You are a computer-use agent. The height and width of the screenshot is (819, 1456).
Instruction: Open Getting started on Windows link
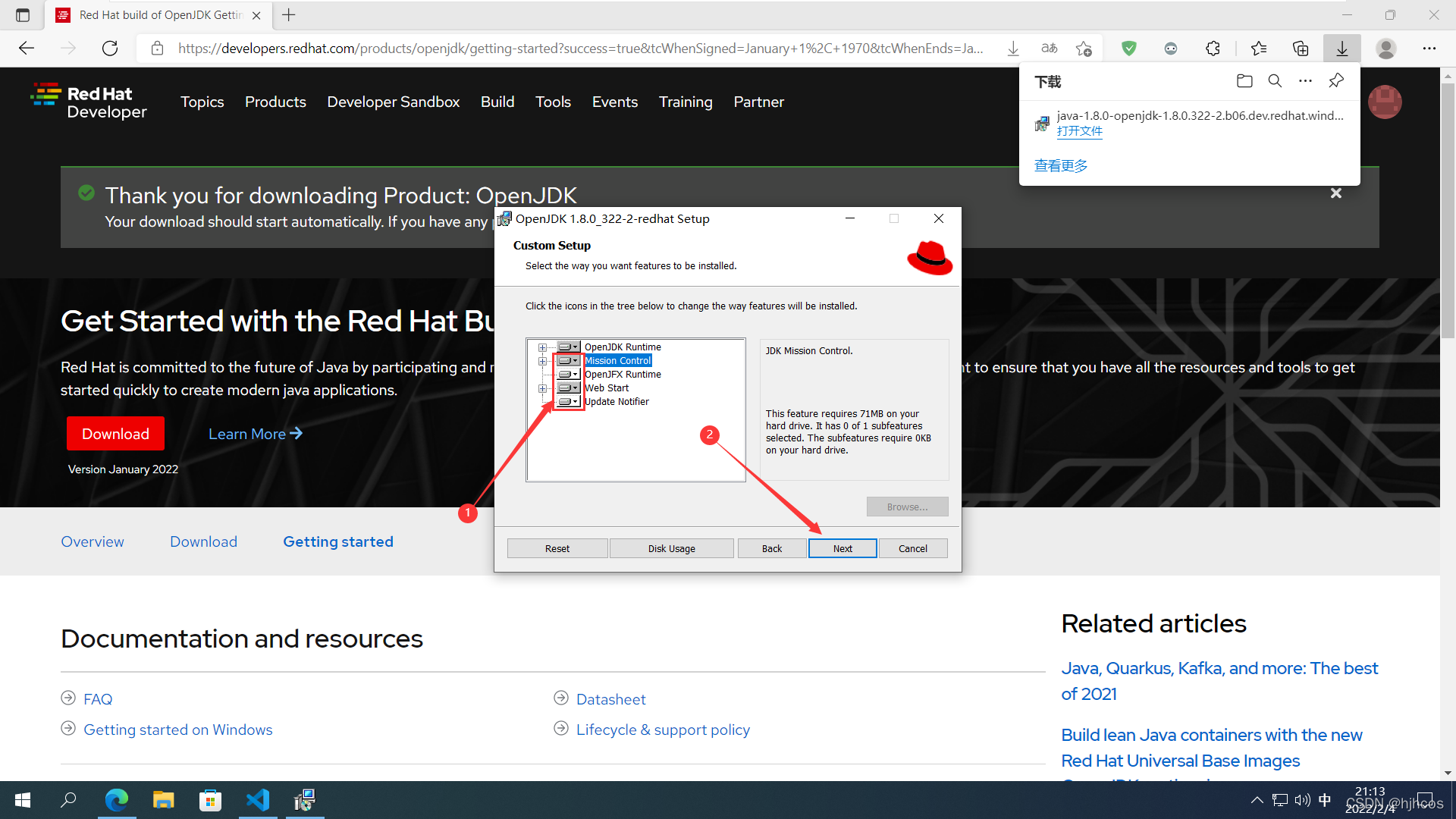(178, 730)
